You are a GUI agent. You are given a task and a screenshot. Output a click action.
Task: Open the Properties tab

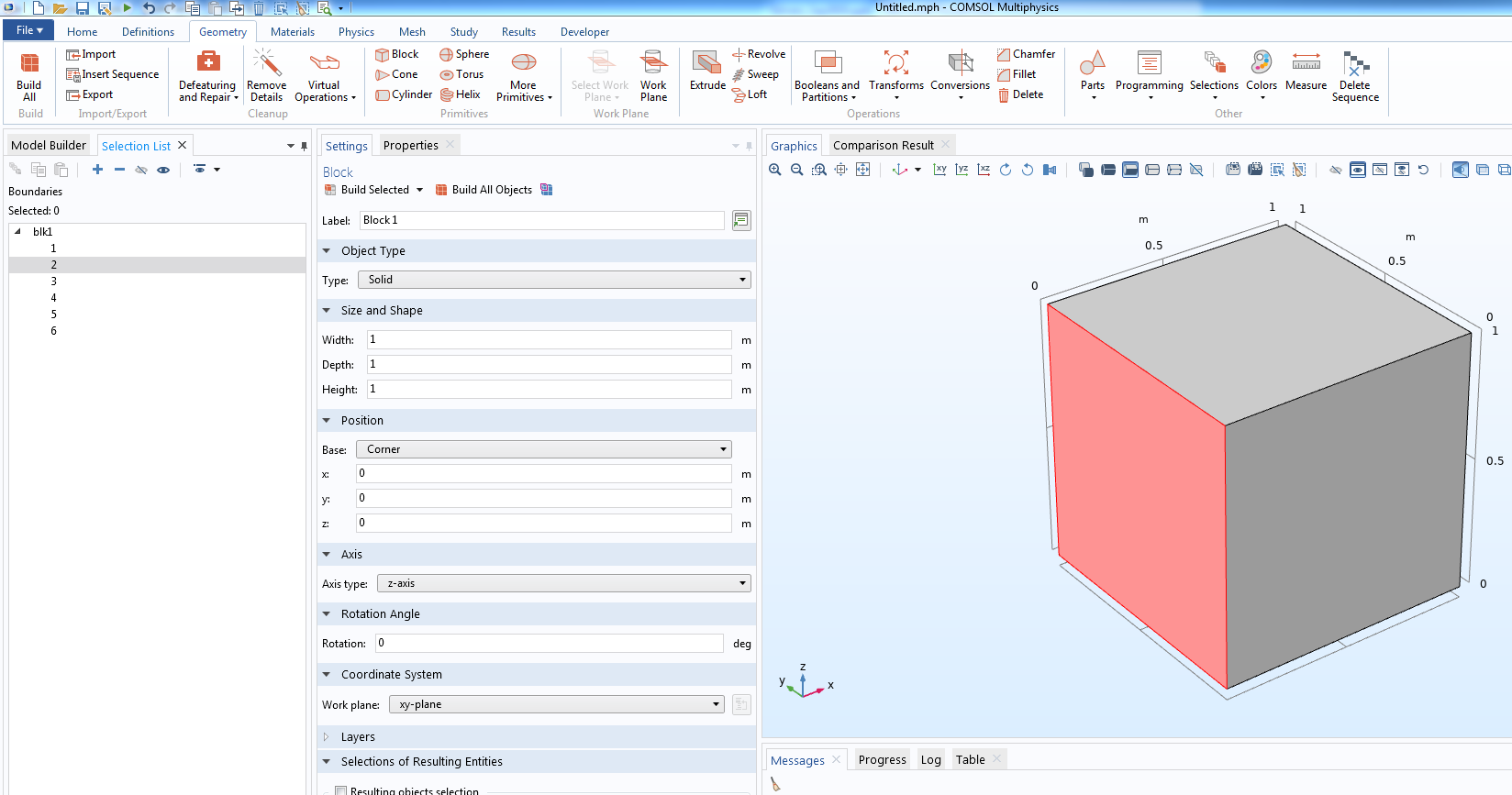click(x=410, y=145)
